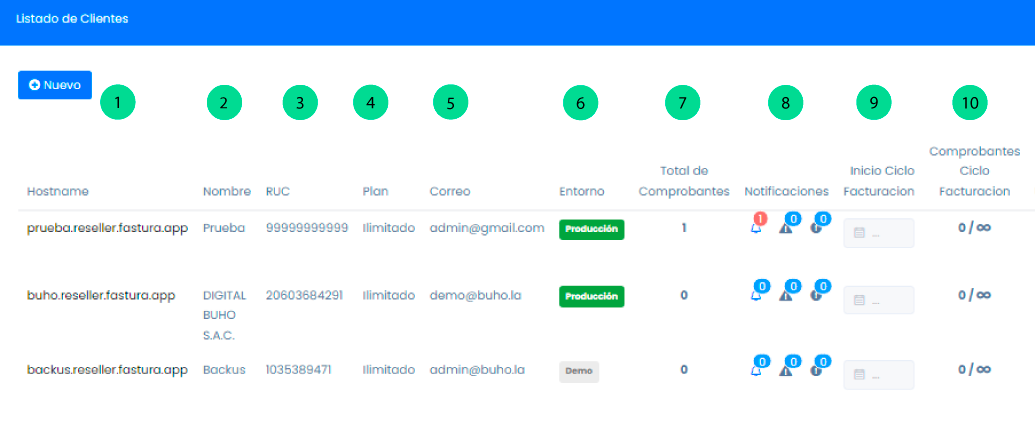The image size is (1035, 431).
Task: Open billing cycle date picker for Backus
Action: pyautogui.click(x=879, y=375)
